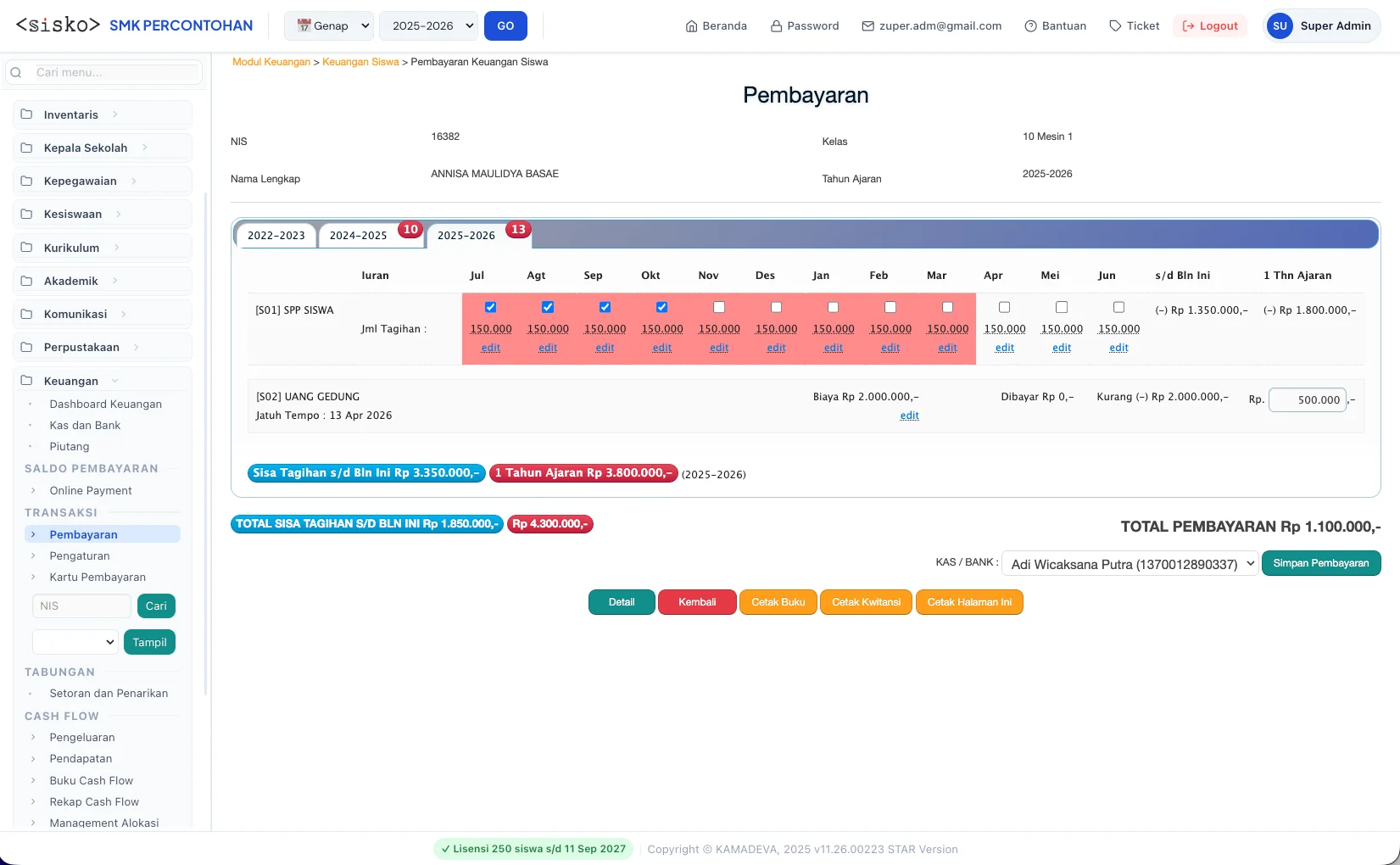
Task: Click the Simpan Pembayaran button
Action: tap(1321, 563)
